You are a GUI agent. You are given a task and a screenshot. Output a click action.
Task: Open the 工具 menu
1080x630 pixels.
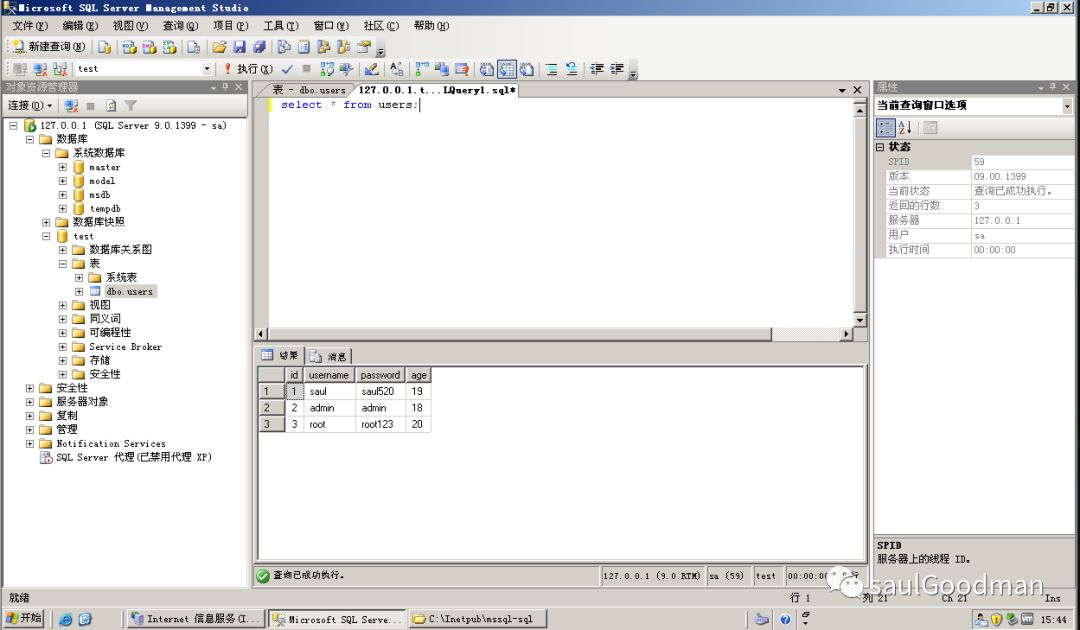pyautogui.click(x=281, y=25)
